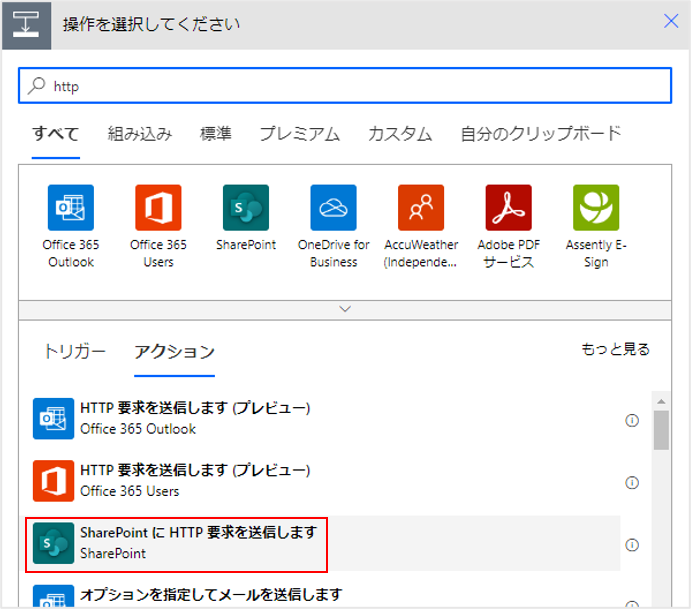Image resolution: width=691 pixels, height=609 pixels.
Task: Open the 自分のクリップボード tab
Action: pyautogui.click(x=540, y=134)
